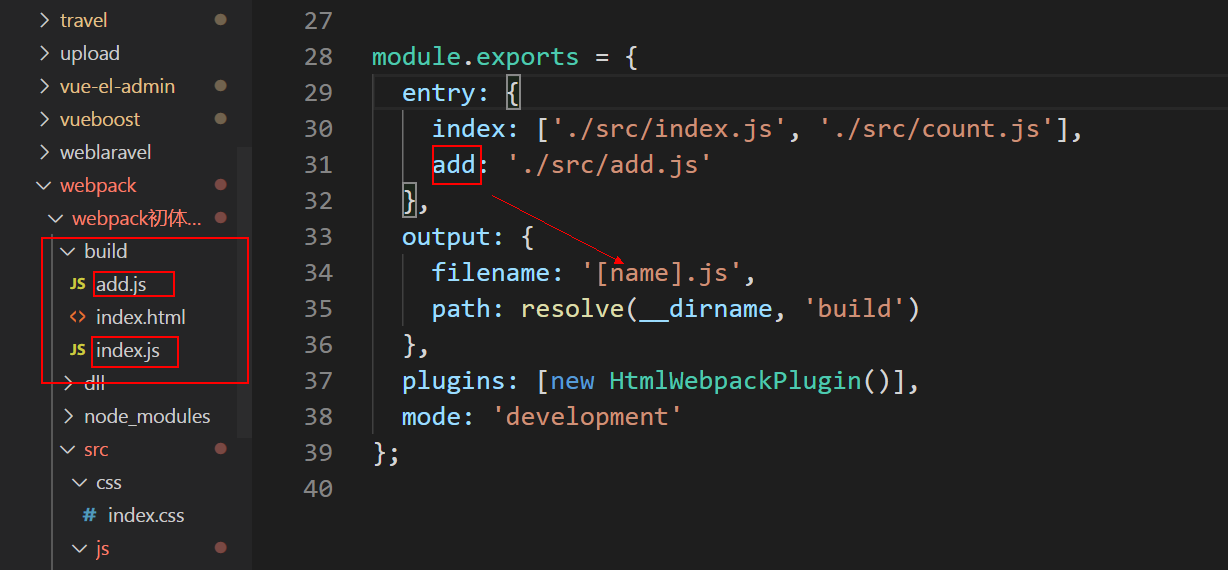Collapse the webpack folder chevron
The height and width of the screenshot is (570, 1228).
coord(44,185)
